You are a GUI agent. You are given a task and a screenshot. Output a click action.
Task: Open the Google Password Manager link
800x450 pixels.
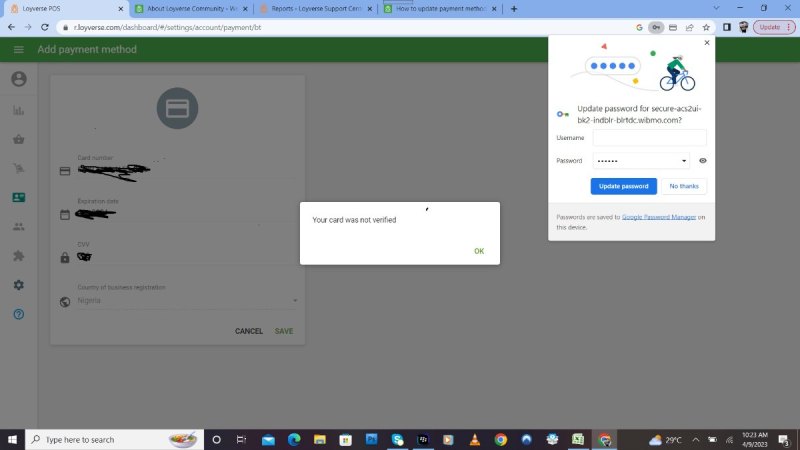click(658, 216)
